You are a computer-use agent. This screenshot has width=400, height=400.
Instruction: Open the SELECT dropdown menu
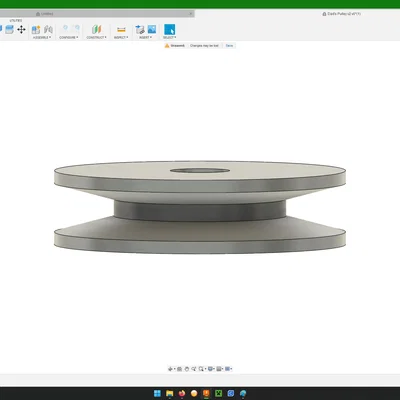pos(170,37)
